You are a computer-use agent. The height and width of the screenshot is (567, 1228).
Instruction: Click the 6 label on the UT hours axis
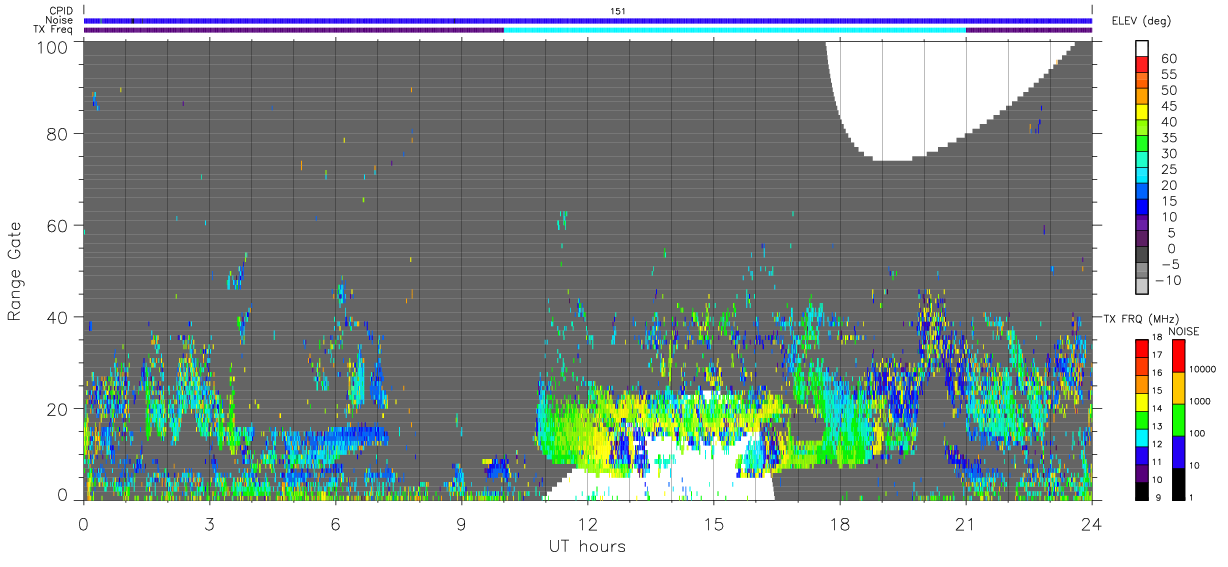click(x=335, y=523)
